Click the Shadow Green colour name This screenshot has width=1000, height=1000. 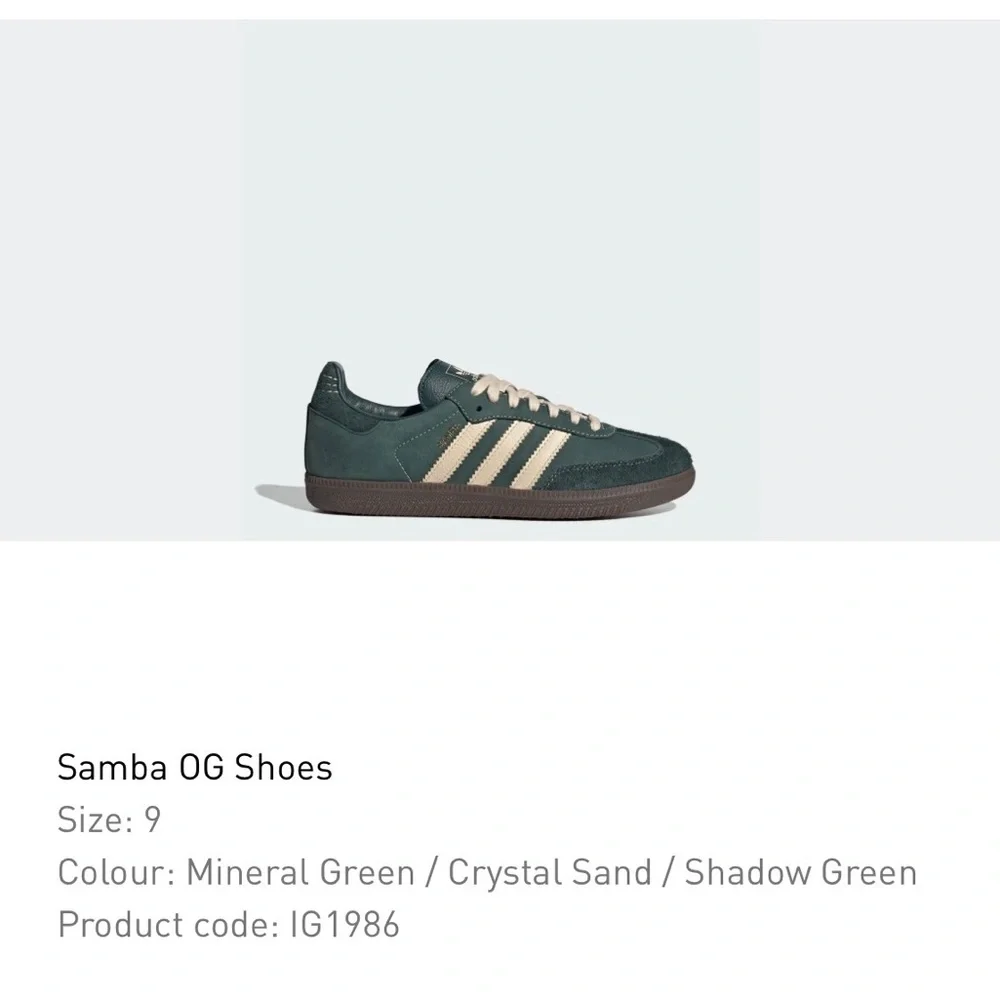(x=801, y=872)
